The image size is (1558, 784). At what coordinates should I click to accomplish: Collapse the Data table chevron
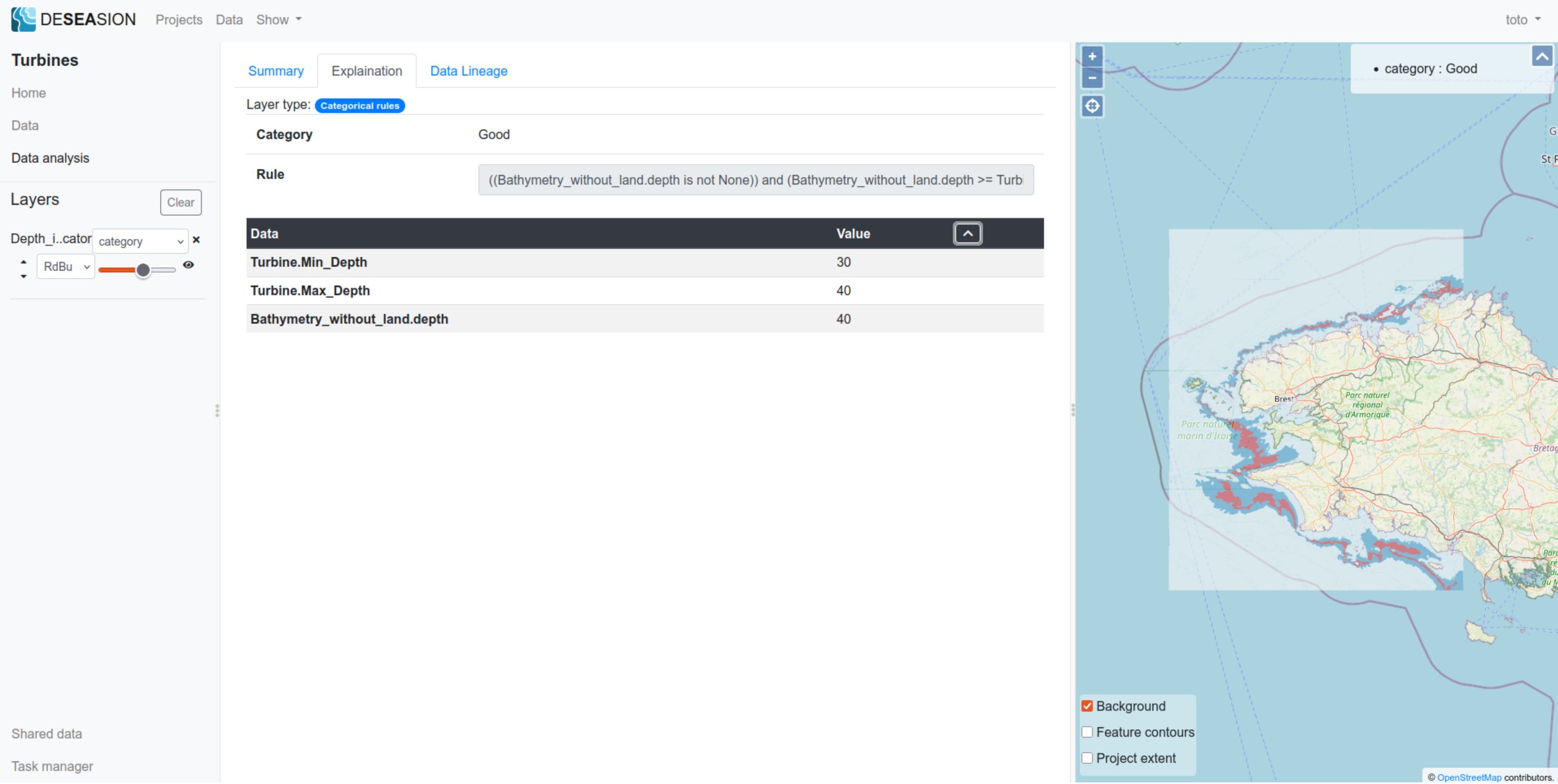coord(967,233)
